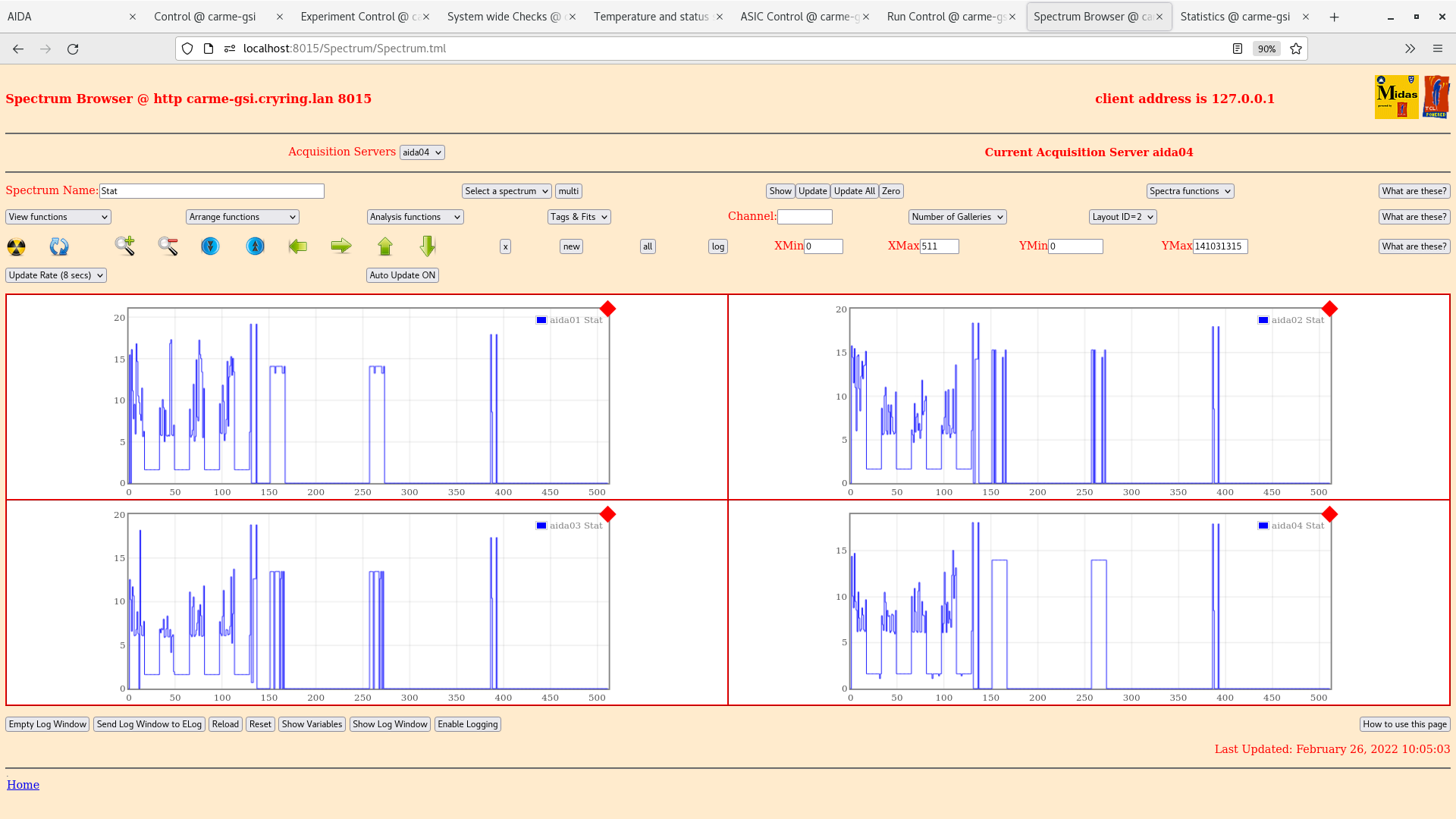Viewport: 1456px width, 819px height.
Task: Reload the page with the browser reload icon
Action: click(73, 49)
